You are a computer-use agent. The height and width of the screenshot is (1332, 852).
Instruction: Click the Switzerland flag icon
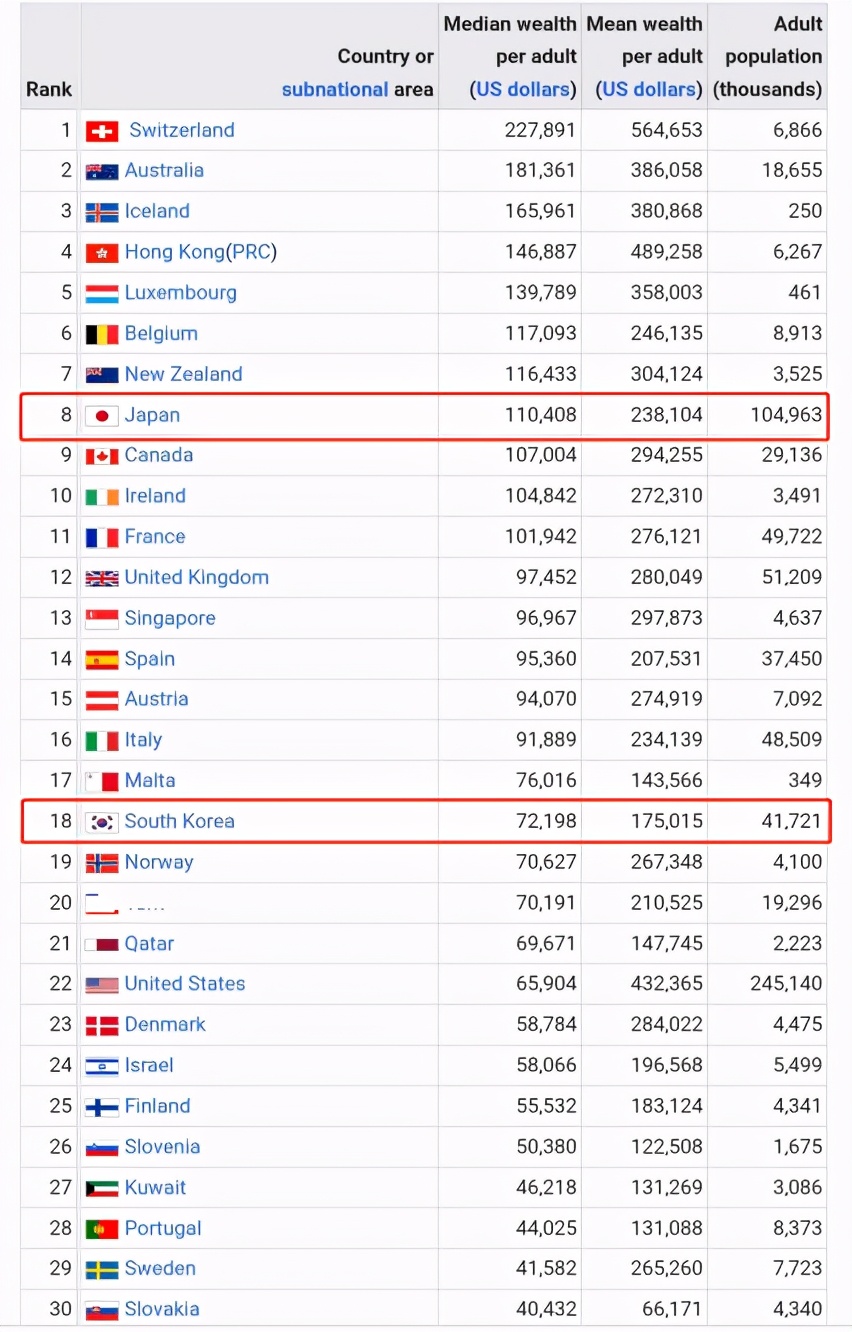tap(102, 131)
